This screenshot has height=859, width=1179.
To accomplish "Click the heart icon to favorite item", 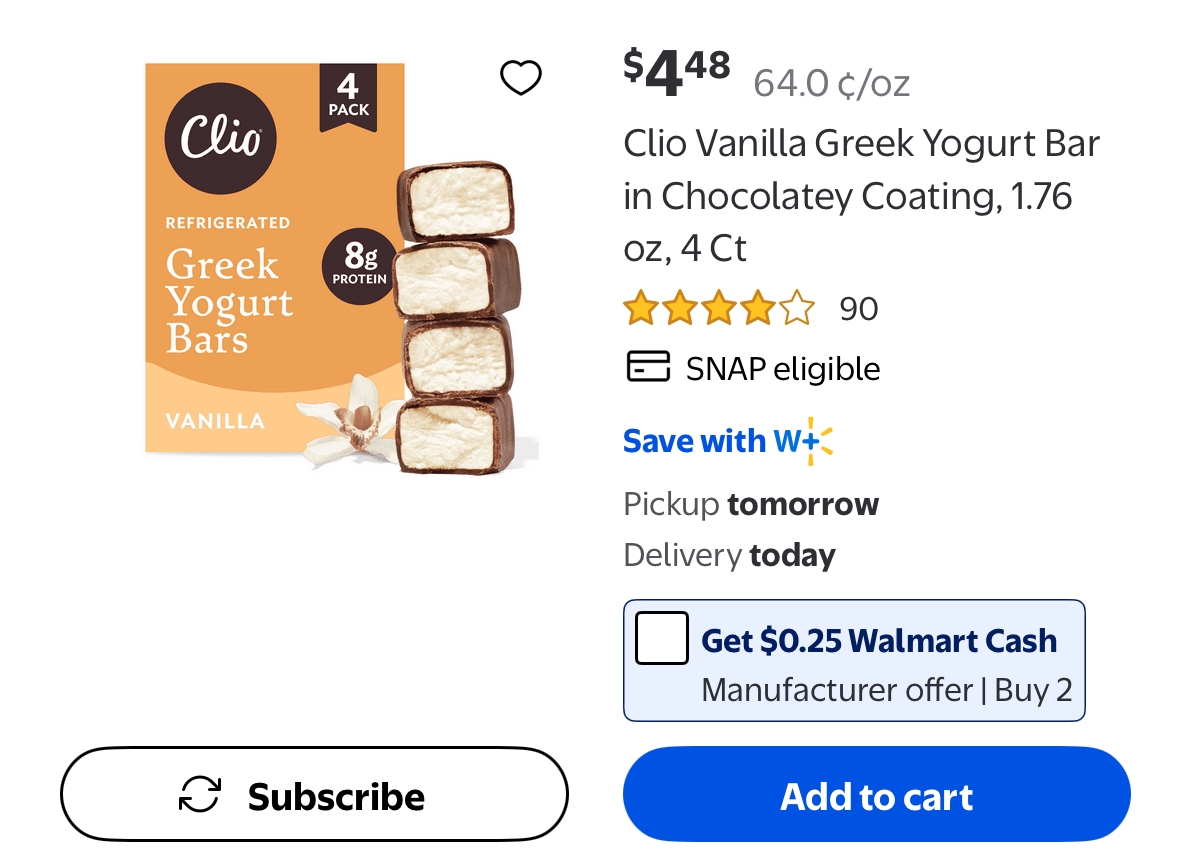I will point(520,77).
